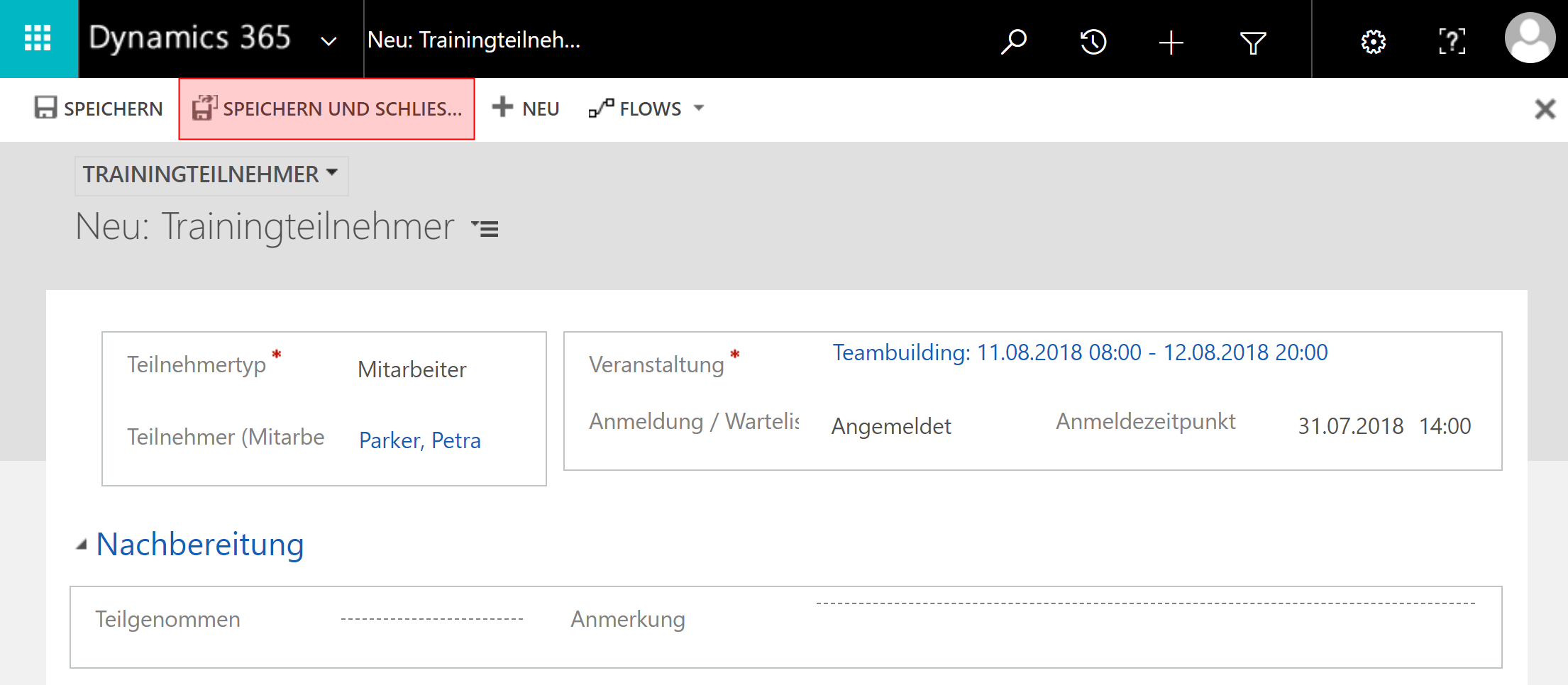Click the Speichern save button
The height and width of the screenshot is (685, 1568).
(99, 108)
